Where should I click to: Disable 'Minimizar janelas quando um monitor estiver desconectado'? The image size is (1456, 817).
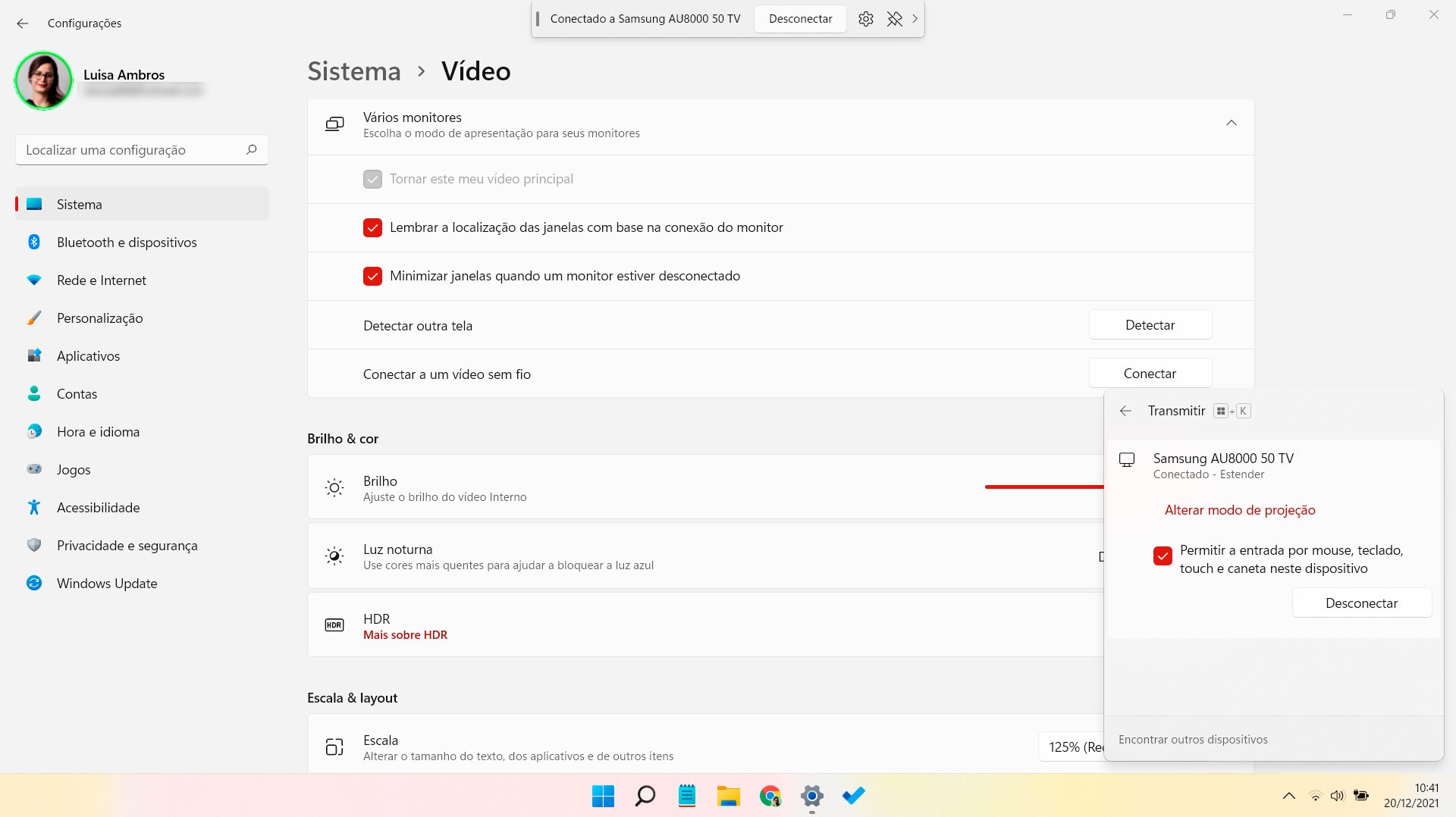[372, 276]
